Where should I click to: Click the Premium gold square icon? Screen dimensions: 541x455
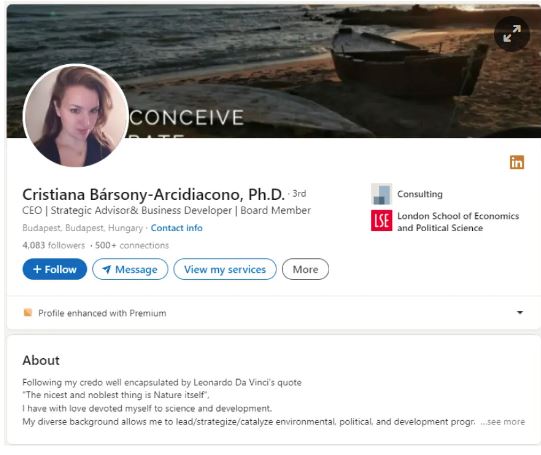coord(28,313)
